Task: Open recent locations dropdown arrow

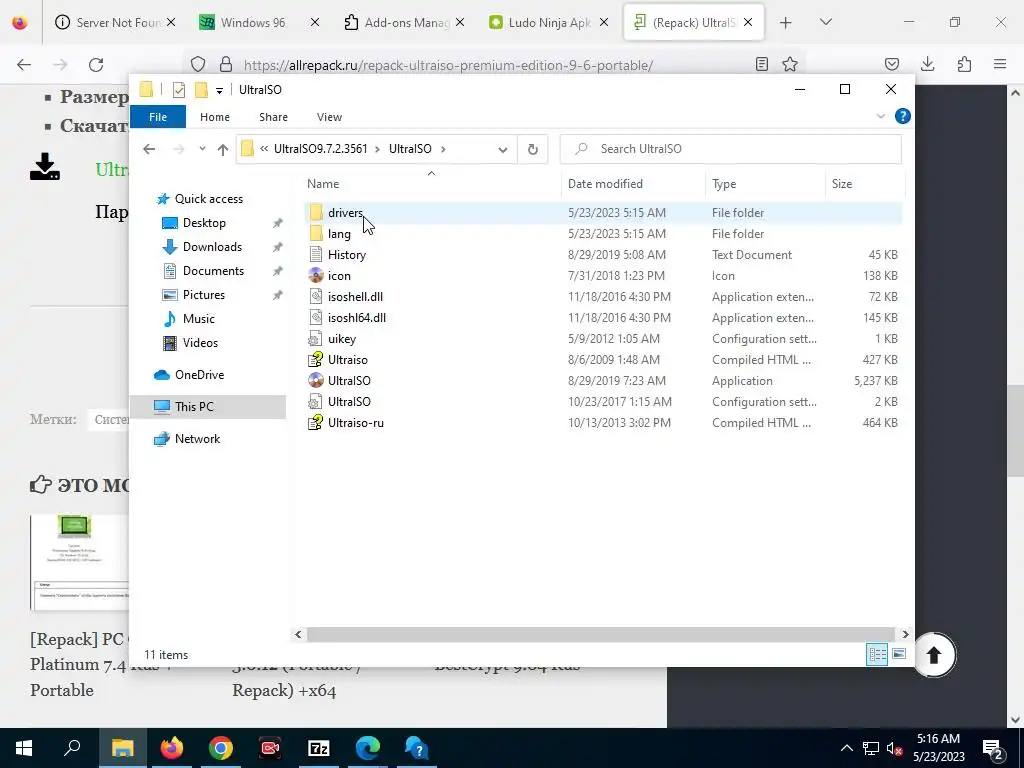Action: [202, 149]
